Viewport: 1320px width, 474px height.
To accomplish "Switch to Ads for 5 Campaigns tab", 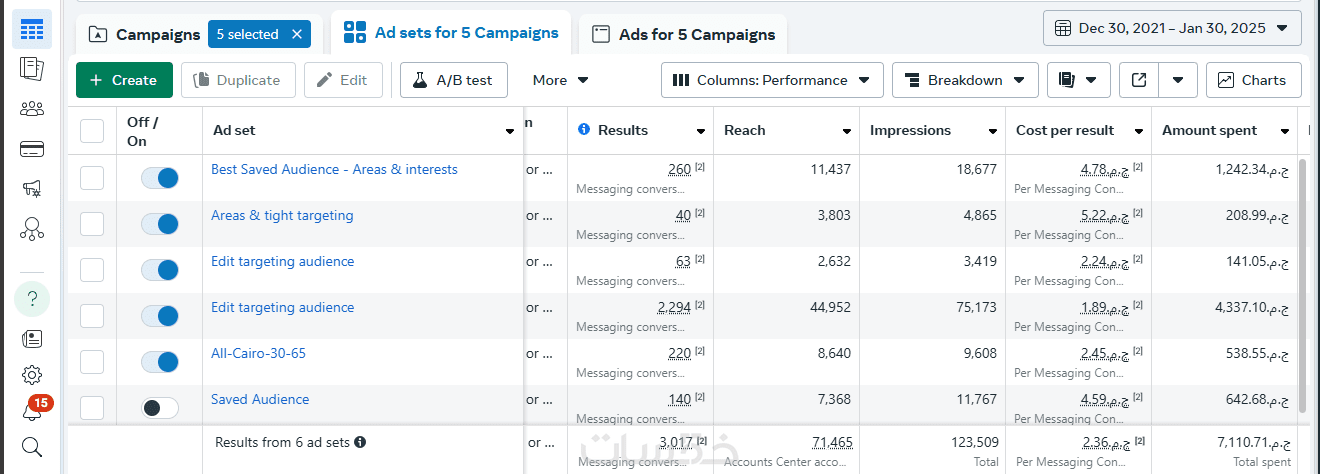I will [x=683, y=35].
